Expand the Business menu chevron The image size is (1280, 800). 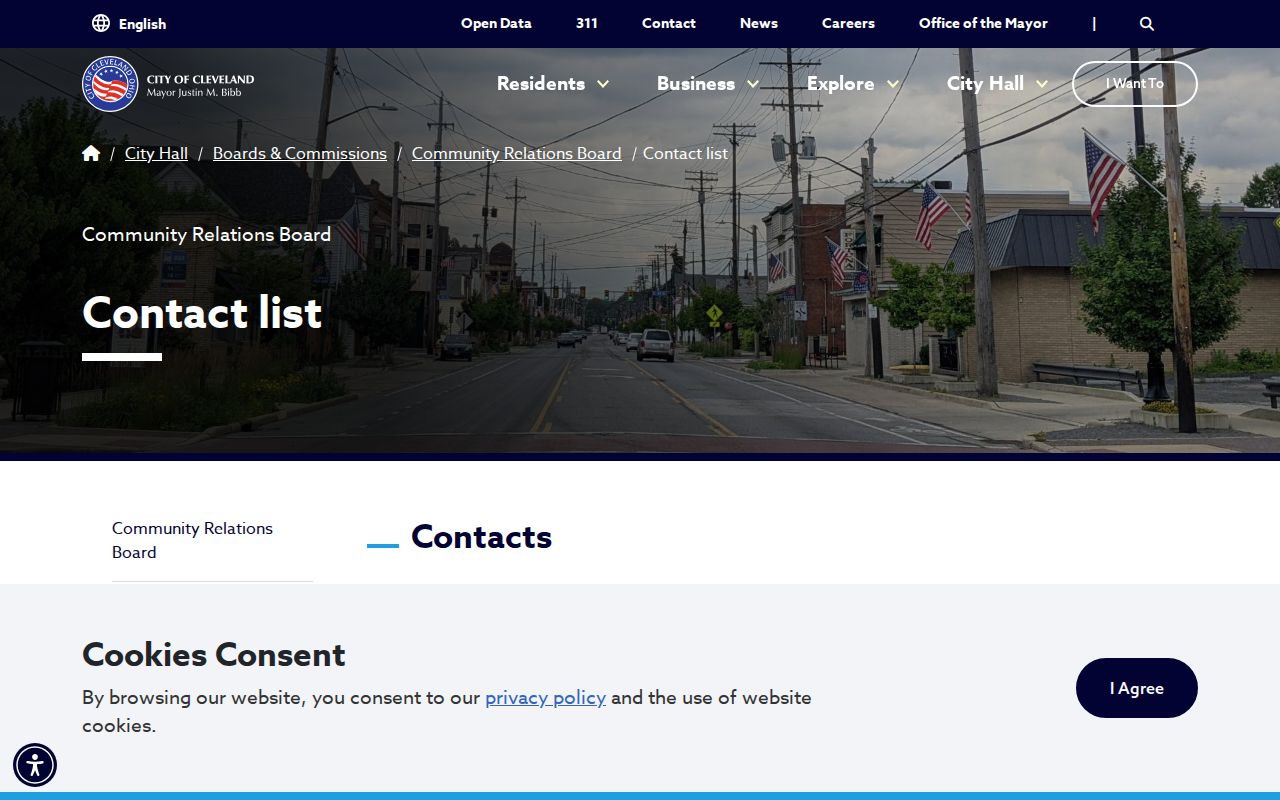753,84
